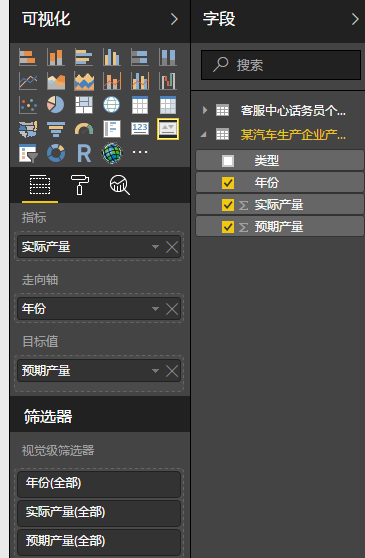Screen dimensions: 365x558
Task: Select the line and stacked column chart
Action: (x=112, y=81)
